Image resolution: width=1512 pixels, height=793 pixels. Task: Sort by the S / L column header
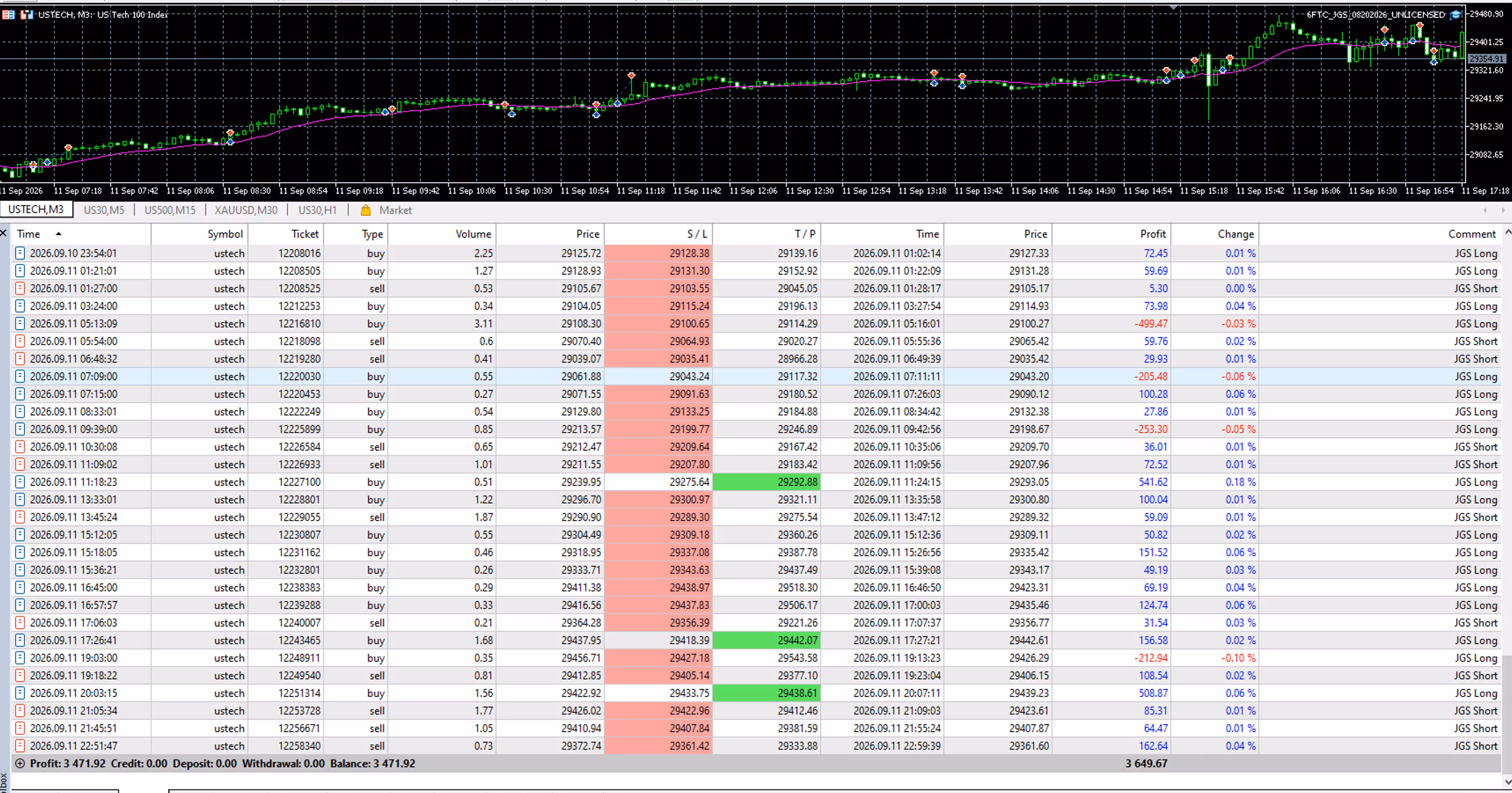click(x=658, y=234)
